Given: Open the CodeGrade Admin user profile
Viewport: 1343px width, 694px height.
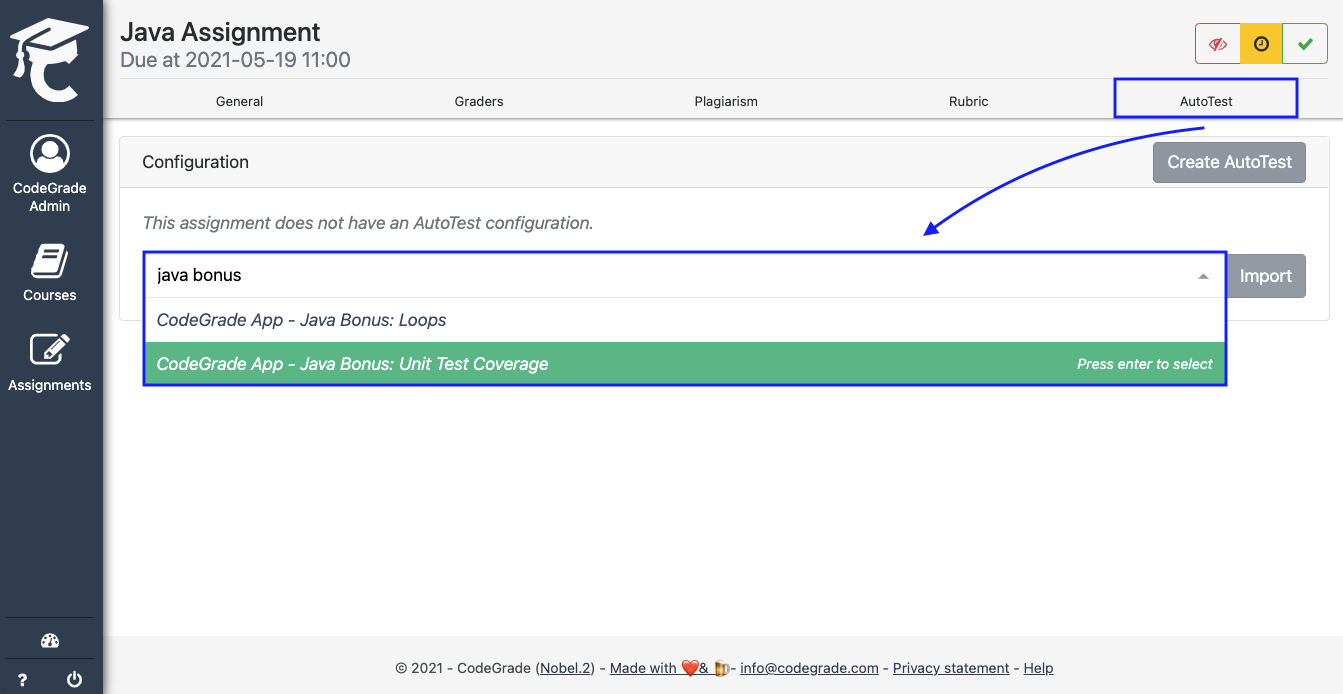Looking at the screenshot, I should 50,173.
